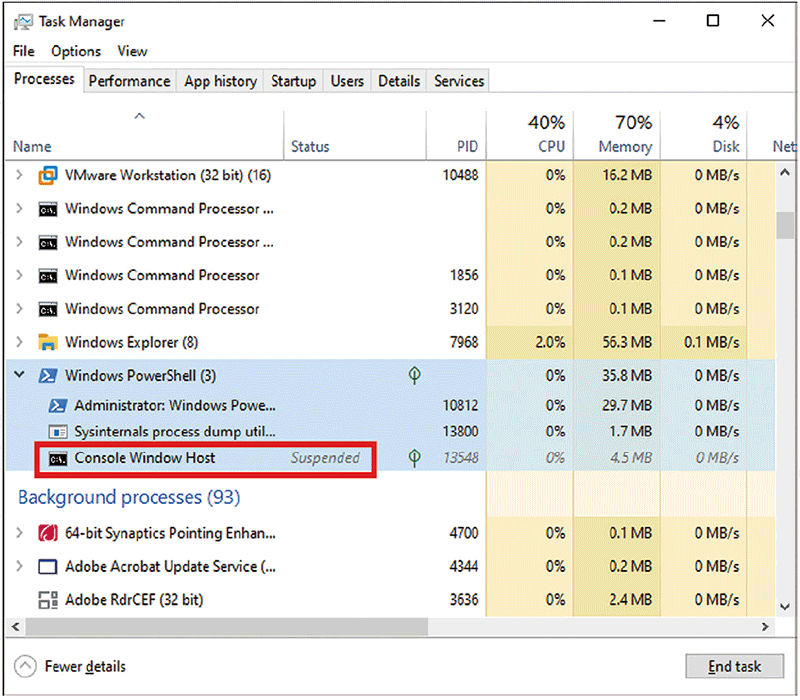The height and width of the screenshot is (700, 800).
Task: Click the VMware Workstation process icon
Action: 47,176
